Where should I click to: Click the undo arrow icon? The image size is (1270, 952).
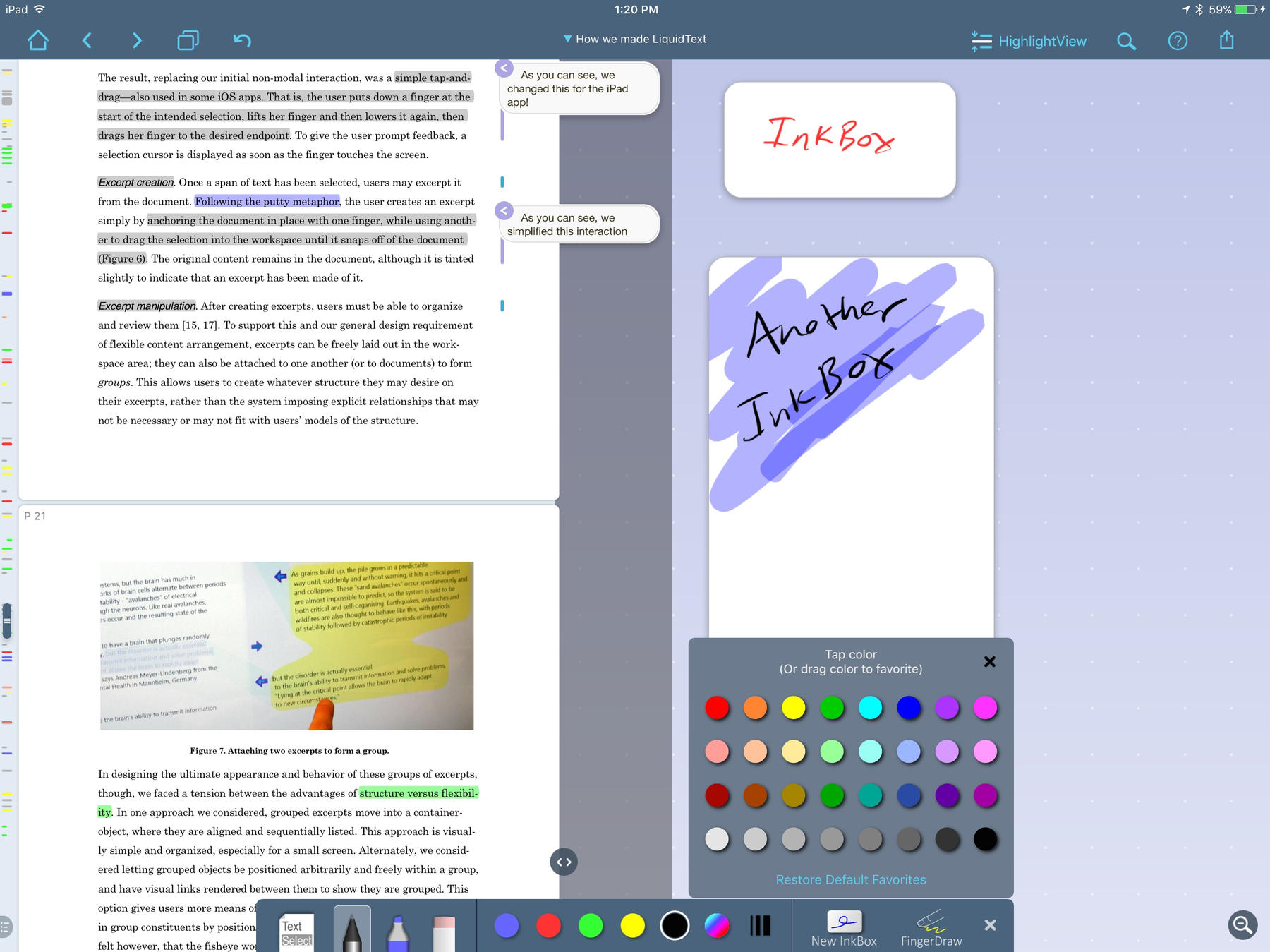(x=242, y=40)
